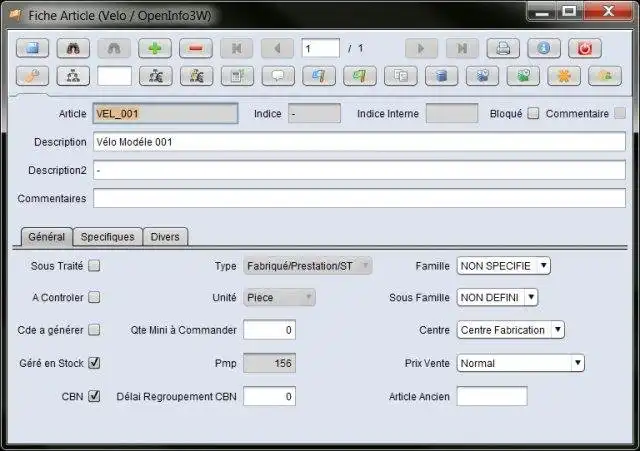
Task: Click the yellow folder icon button
Action: point(605,76)
